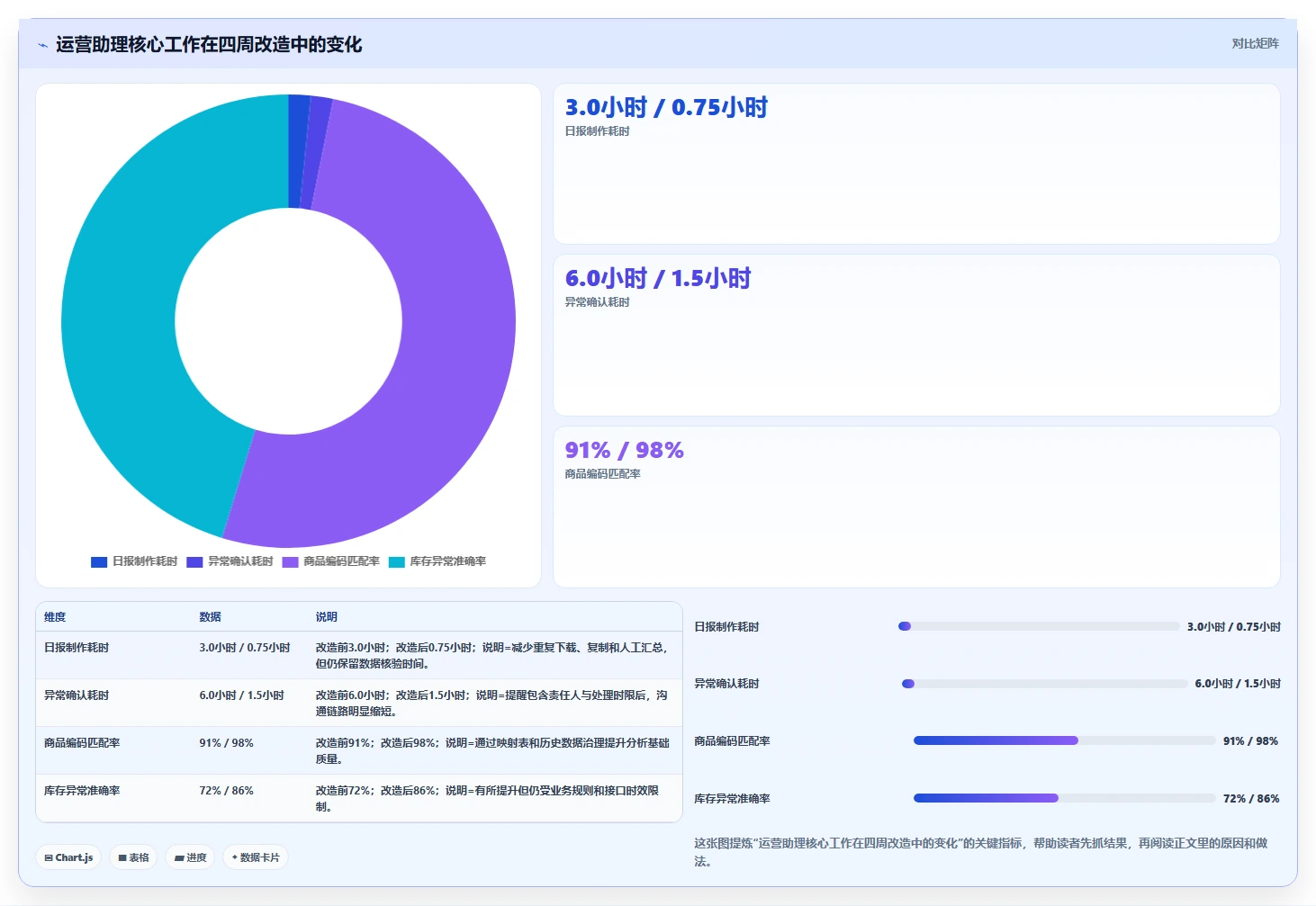
Task: Click table cell 91% / 98%
Action: [x=226, y=743]
